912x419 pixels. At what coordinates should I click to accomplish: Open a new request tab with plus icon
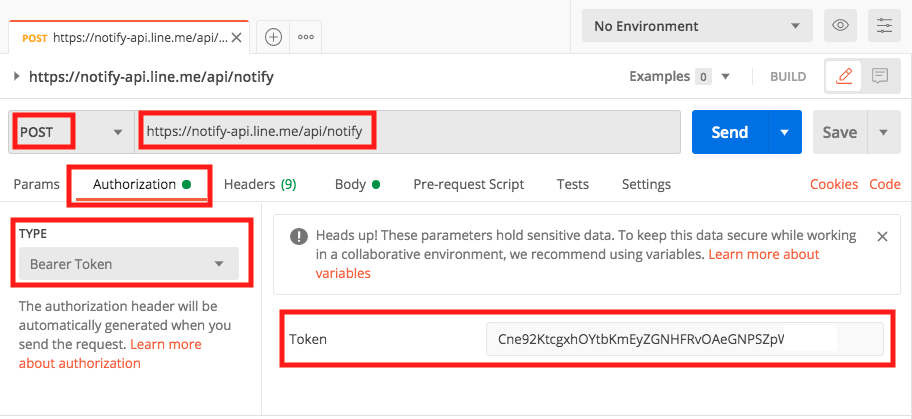click(273, 36)
